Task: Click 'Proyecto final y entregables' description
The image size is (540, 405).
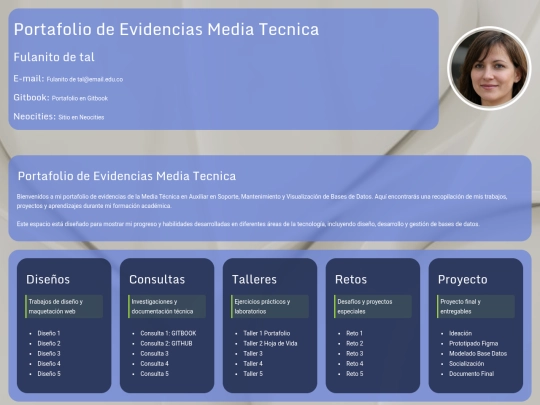Action: [476, 307]
